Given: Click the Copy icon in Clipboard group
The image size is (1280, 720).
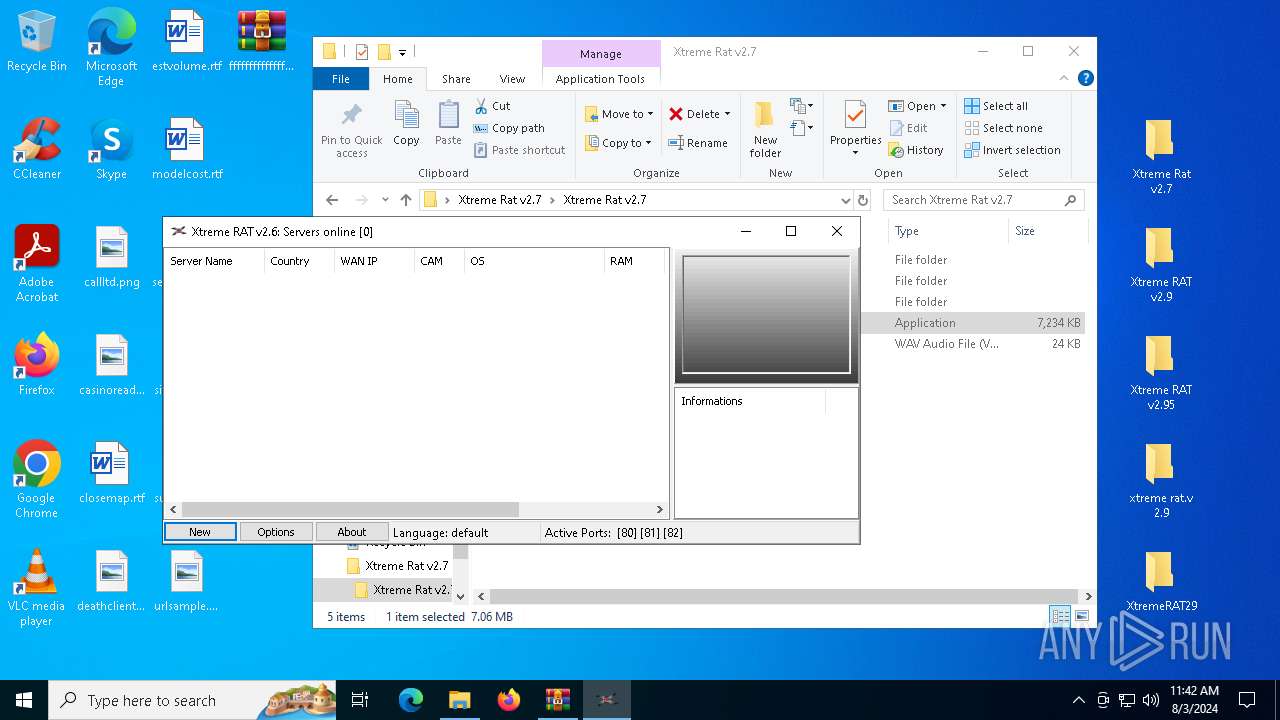Looking at the screenshot, I should coord(406,124).
